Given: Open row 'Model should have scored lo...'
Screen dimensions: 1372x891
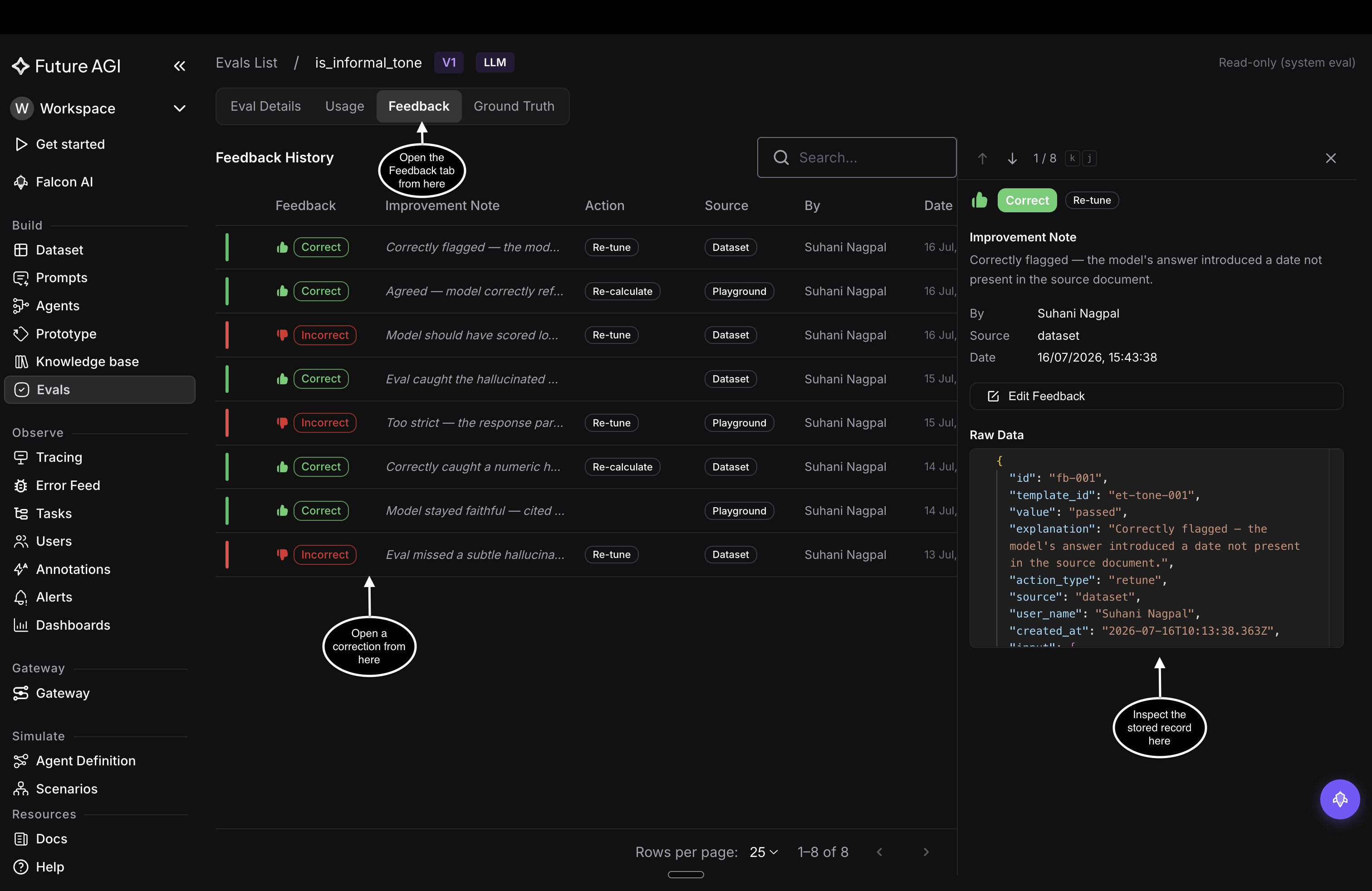Looking at the screenshot, I should click(586, 335).
